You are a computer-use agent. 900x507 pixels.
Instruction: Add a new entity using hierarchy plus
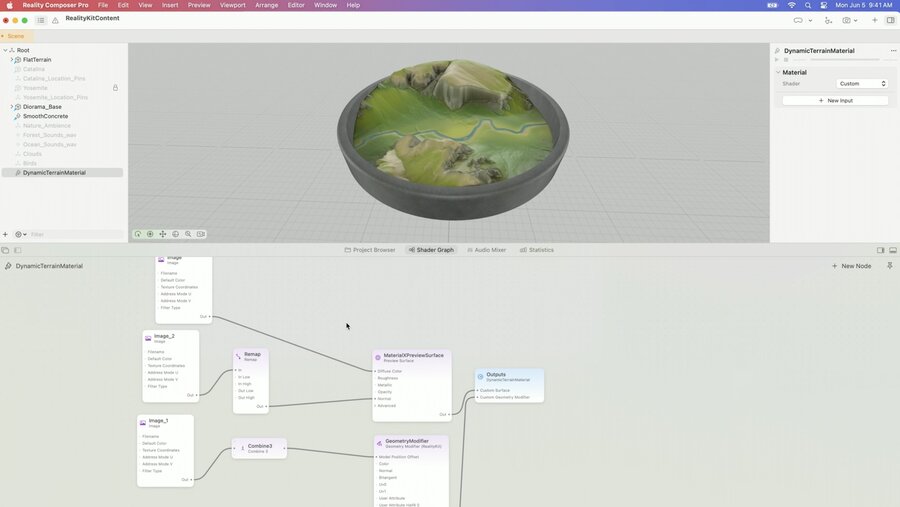pos(5,234)
